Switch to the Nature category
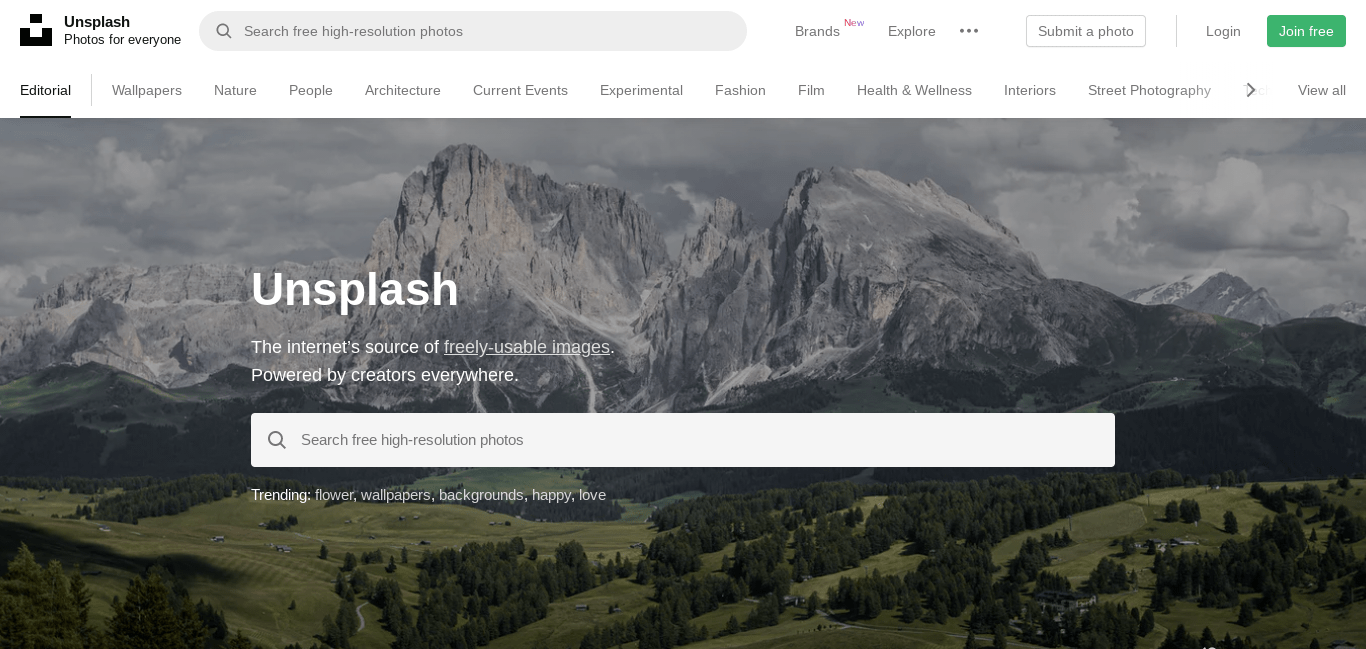1366x649 pixels. [x=235, y=90]
